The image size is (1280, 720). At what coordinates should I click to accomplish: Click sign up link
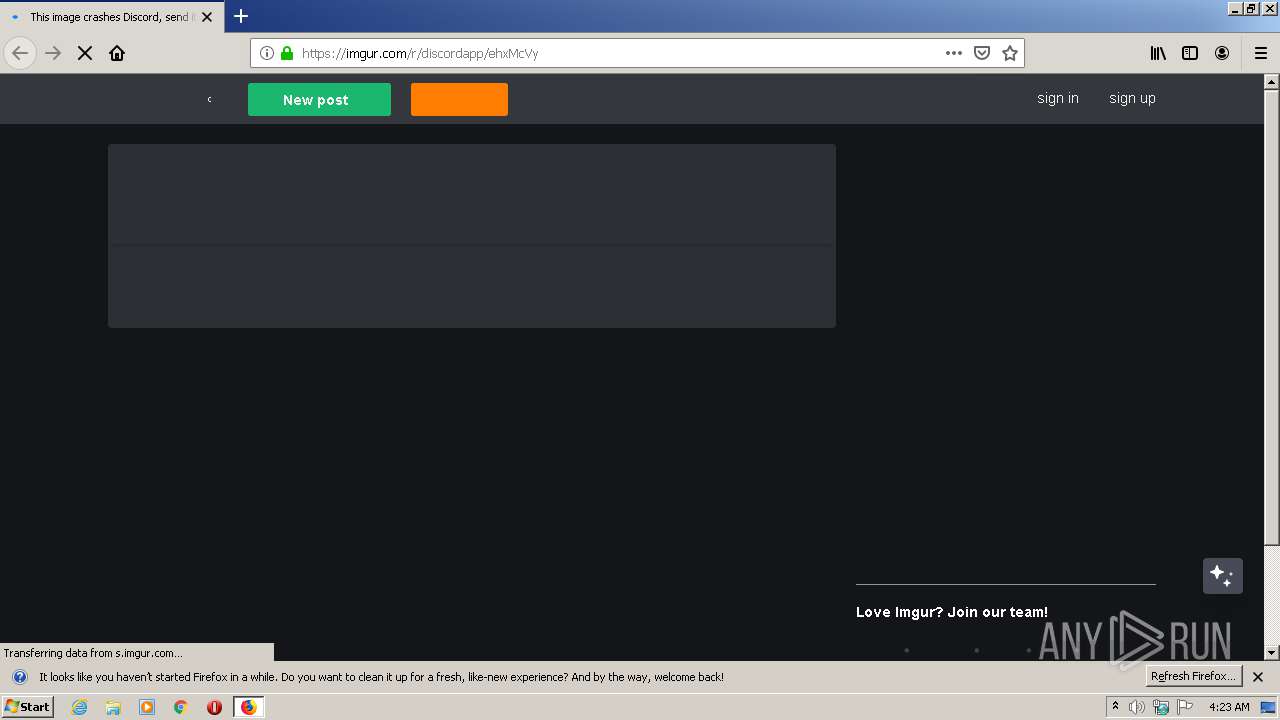(1132, 98)
